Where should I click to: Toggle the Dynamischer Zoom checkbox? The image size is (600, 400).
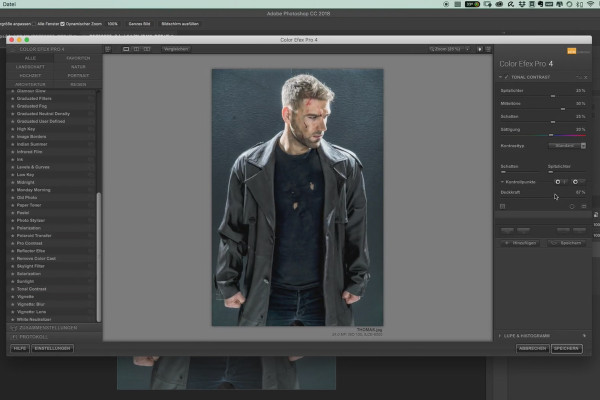pyautogui.click(x=62, y=24)
